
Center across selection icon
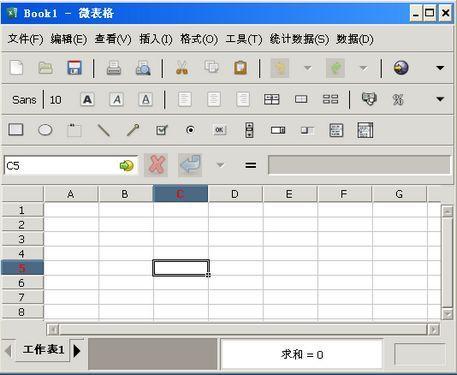(272, 99)
